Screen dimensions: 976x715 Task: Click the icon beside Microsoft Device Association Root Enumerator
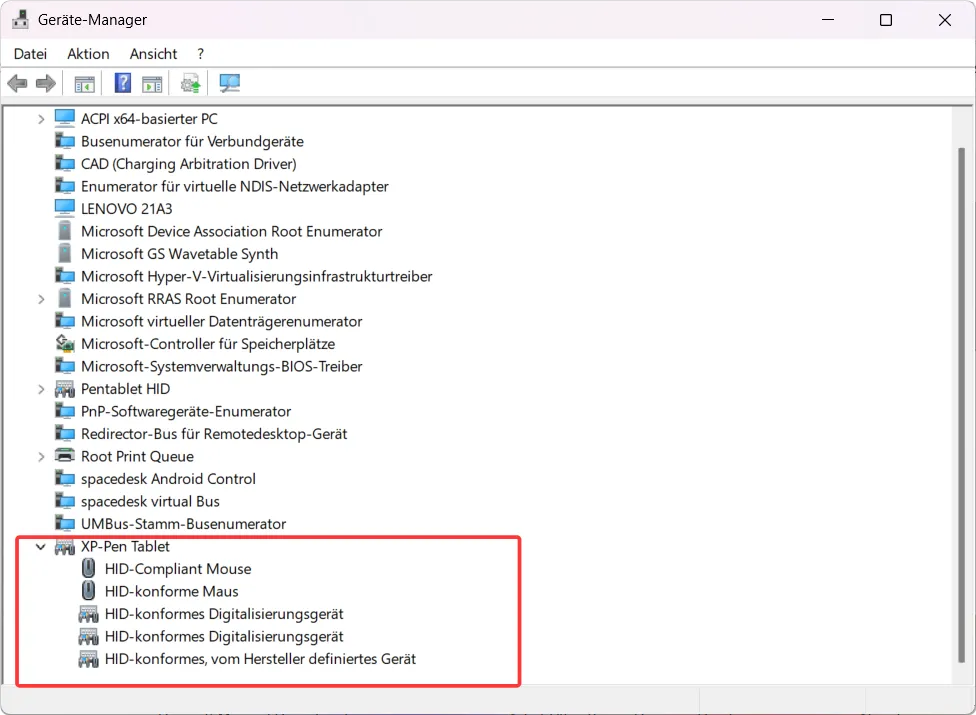[64, 231]
